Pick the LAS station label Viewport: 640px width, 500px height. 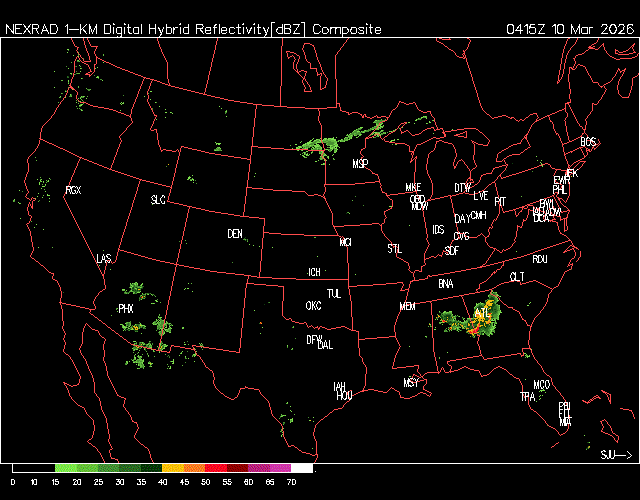tap(104, 259)
